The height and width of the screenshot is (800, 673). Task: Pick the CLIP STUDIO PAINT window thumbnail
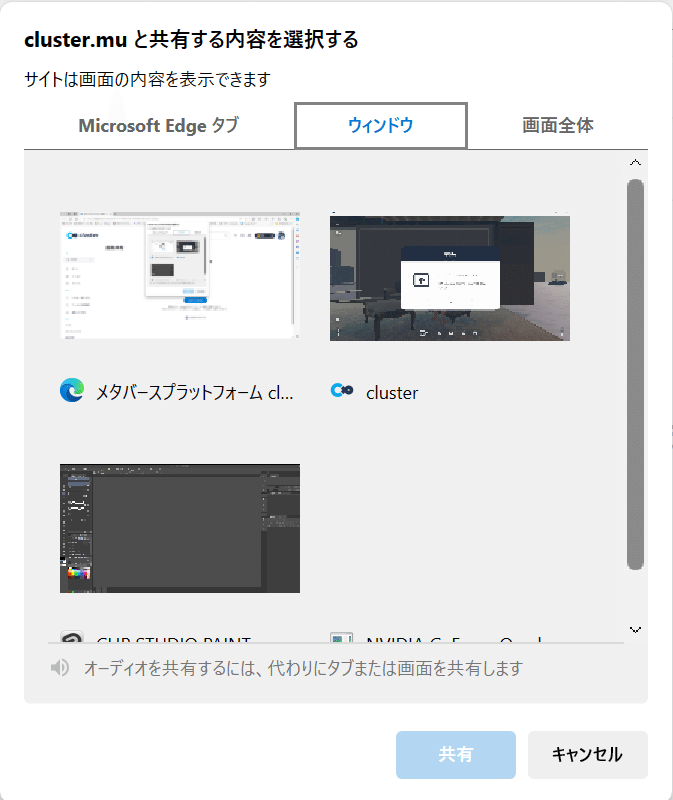180,528
